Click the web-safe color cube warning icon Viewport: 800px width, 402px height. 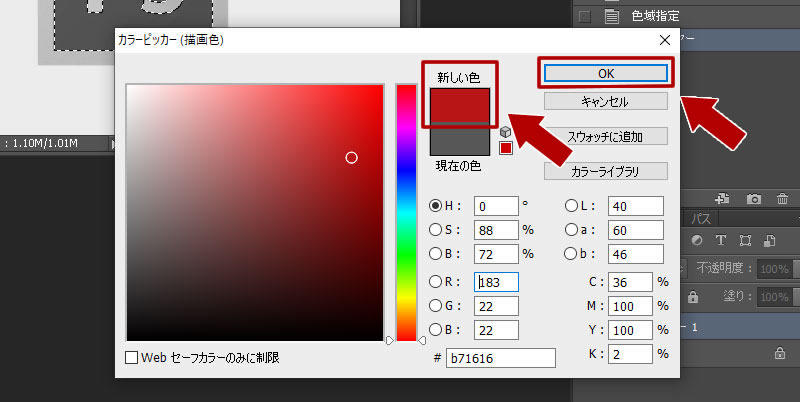click(506, 132)
